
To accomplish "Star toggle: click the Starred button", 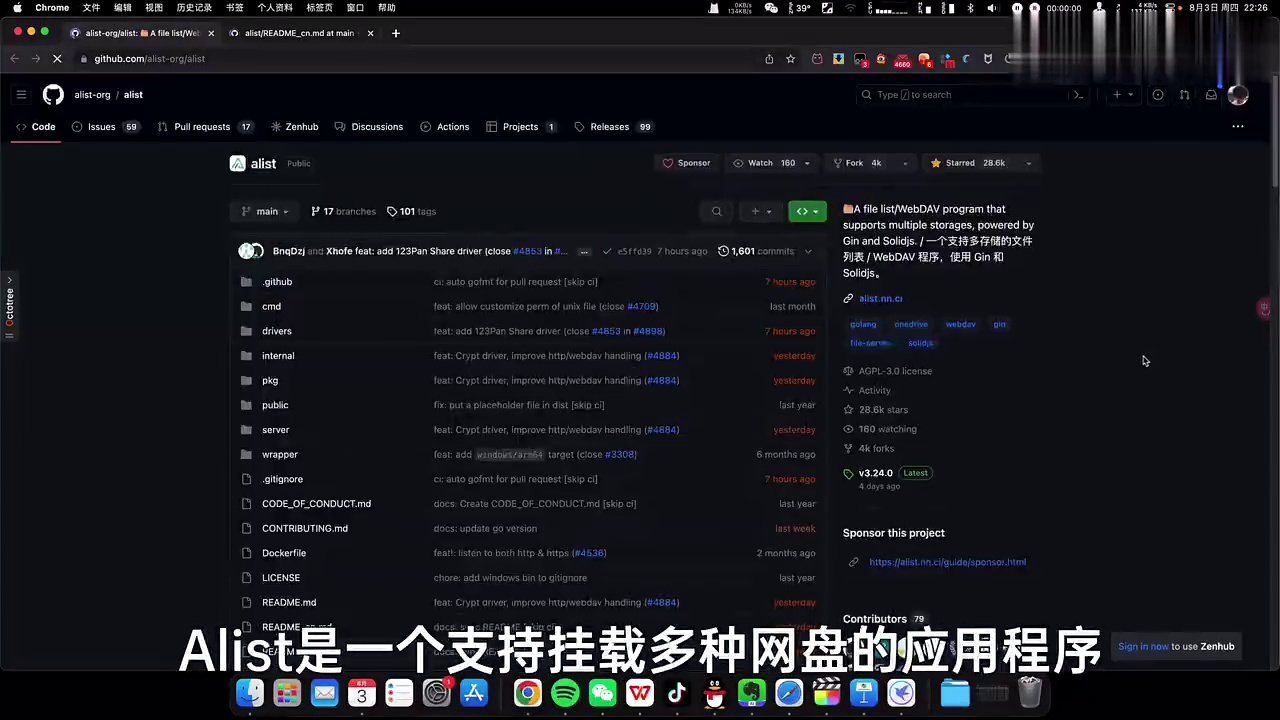I will pyautogui.click(x=968, y=163).
